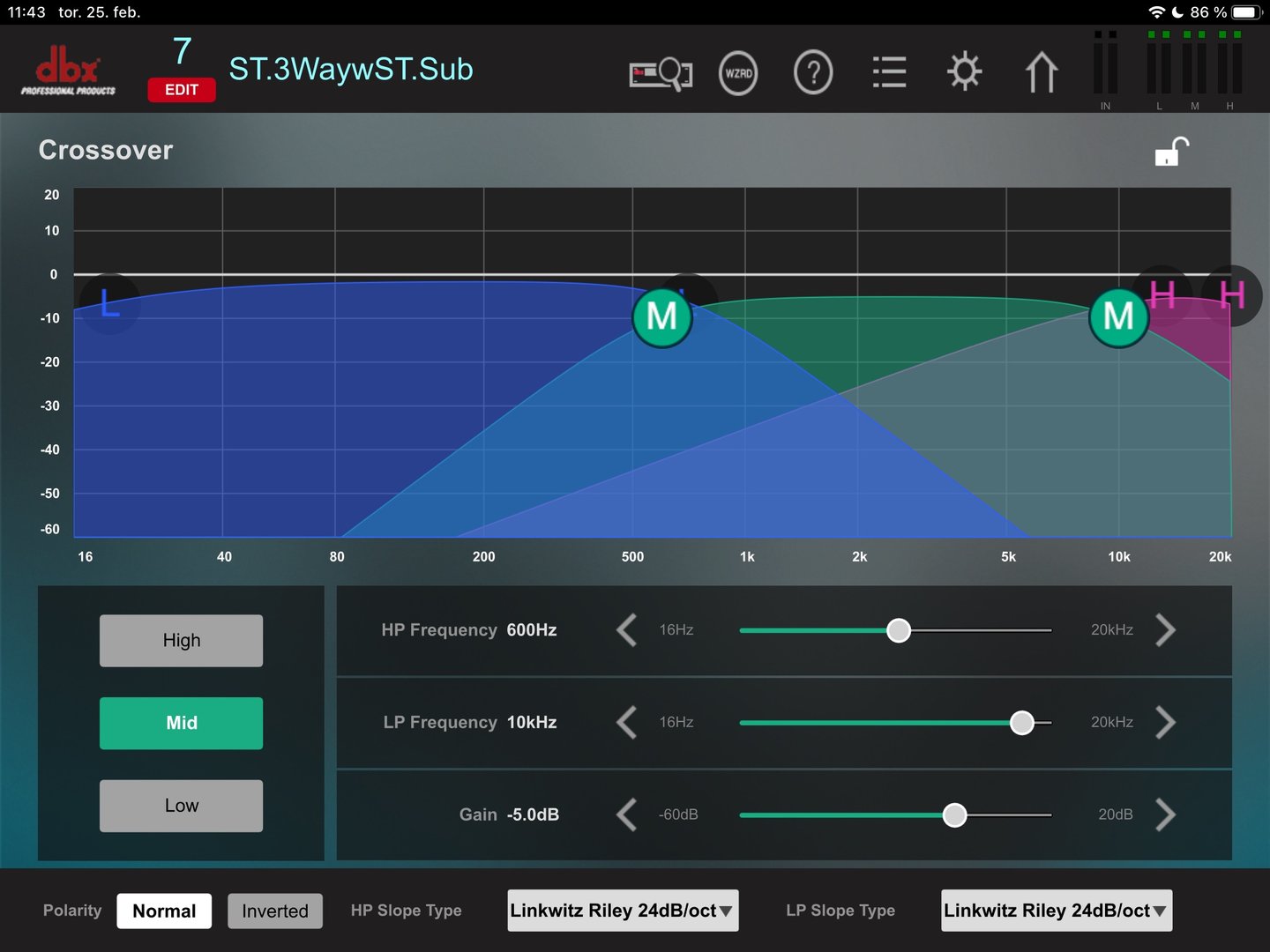
Task: Tap the LP Frequency 10kHz value
Action: [x=532, y=723]
